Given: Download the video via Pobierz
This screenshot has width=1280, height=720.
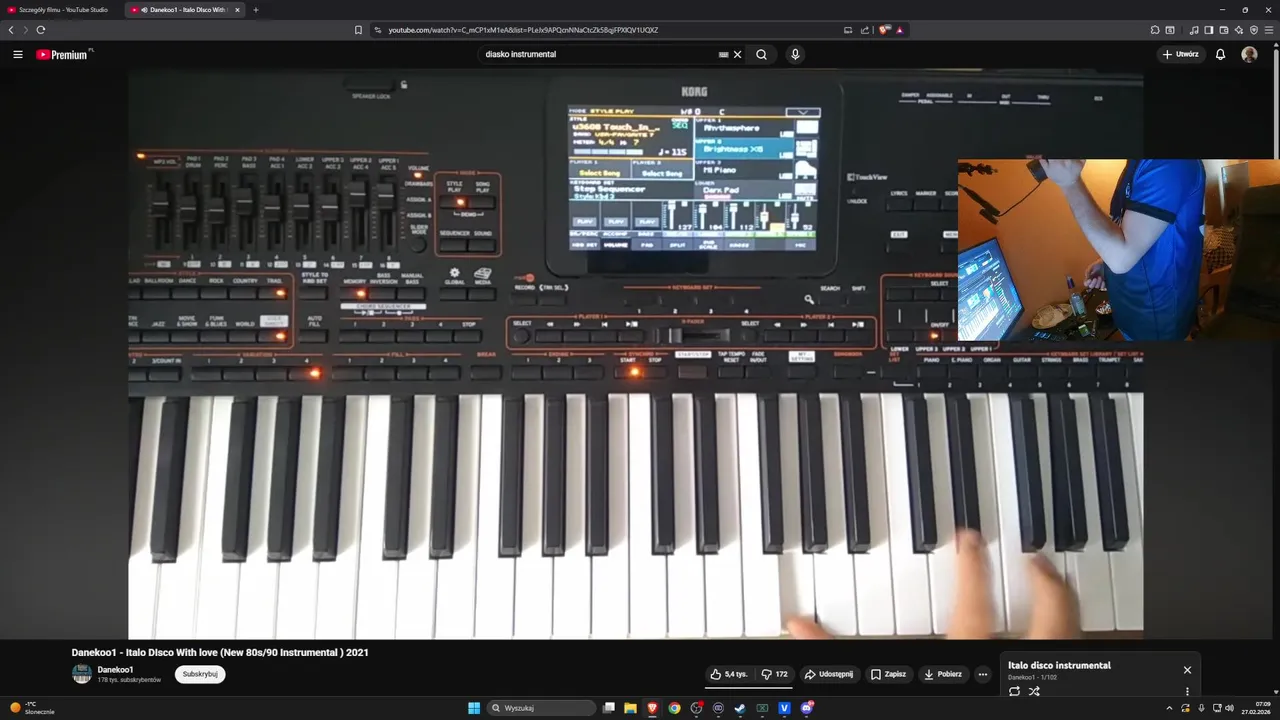Looking at the screenshot, I should pos(943,674).
